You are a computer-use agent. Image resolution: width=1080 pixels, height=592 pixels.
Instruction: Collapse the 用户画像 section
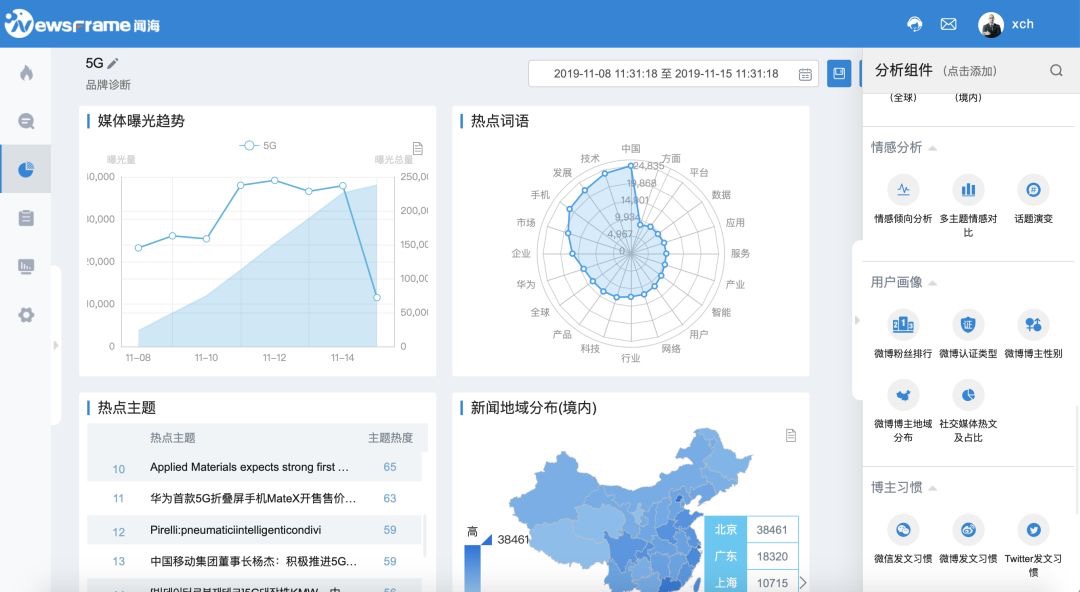pyautogui.click(x=932, y=283)
